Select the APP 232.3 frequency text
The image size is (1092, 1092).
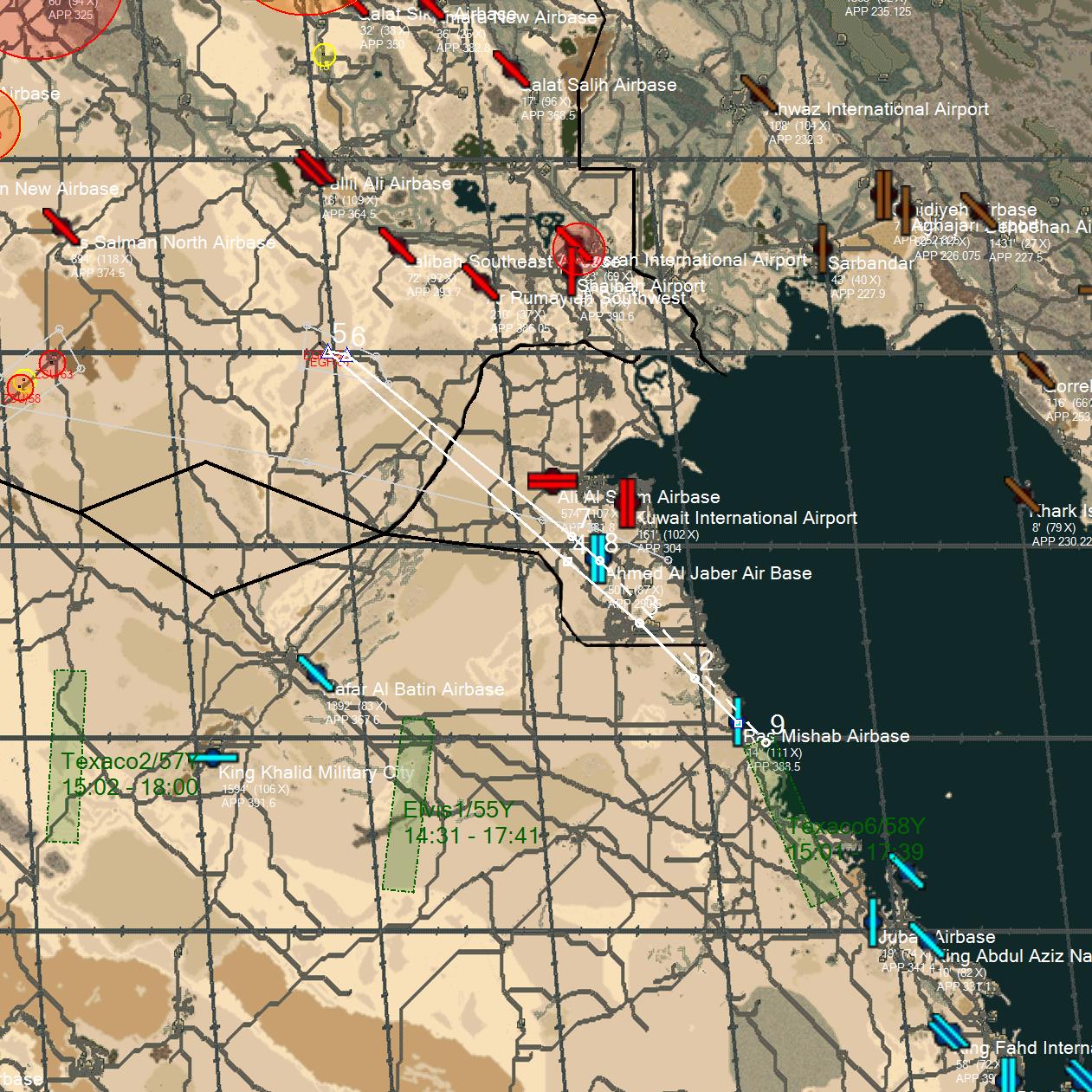pyautogui.click(x=796, y=139)
